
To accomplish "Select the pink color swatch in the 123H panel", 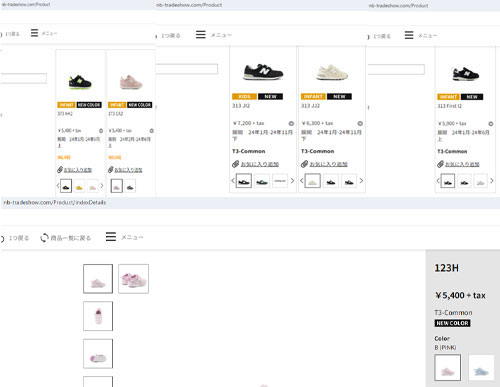I will 448,367.
